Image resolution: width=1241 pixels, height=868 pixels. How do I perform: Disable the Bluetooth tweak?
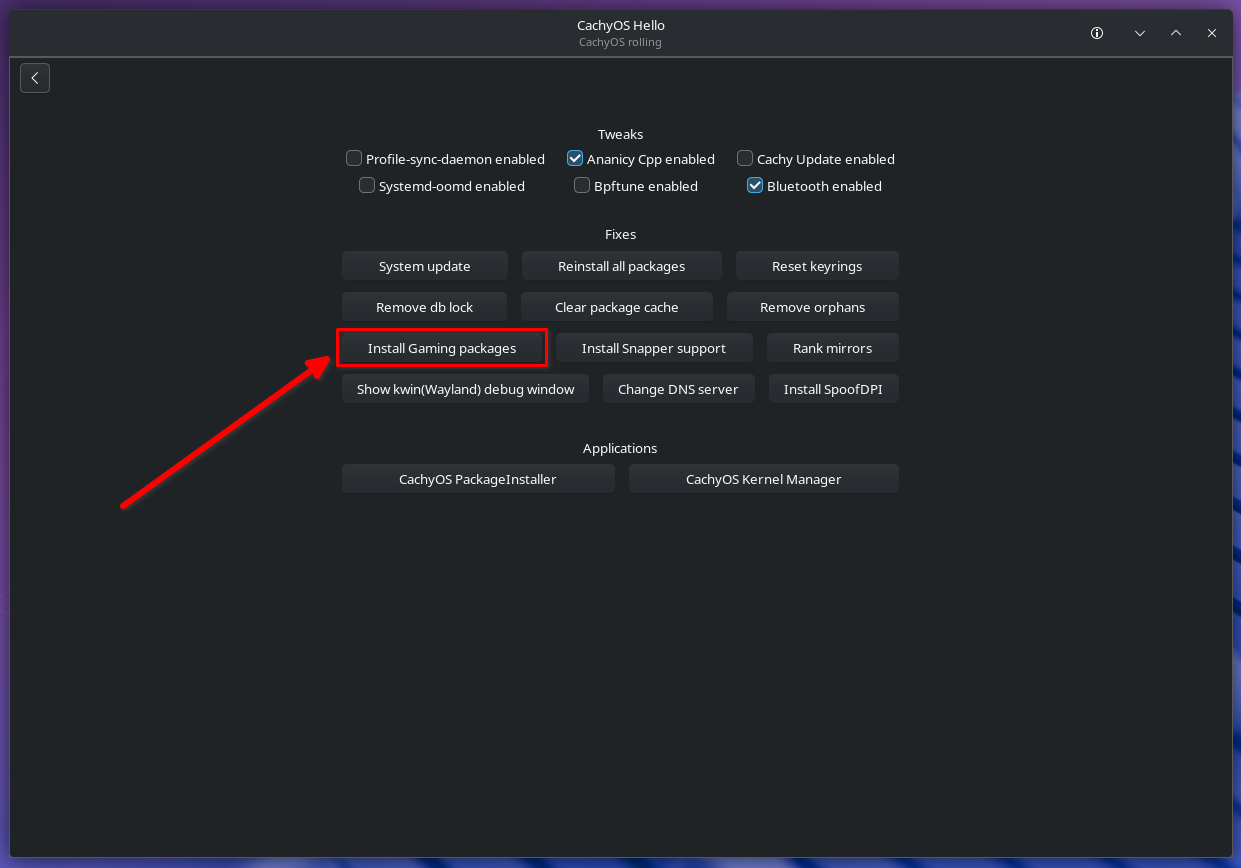[755, 185]
